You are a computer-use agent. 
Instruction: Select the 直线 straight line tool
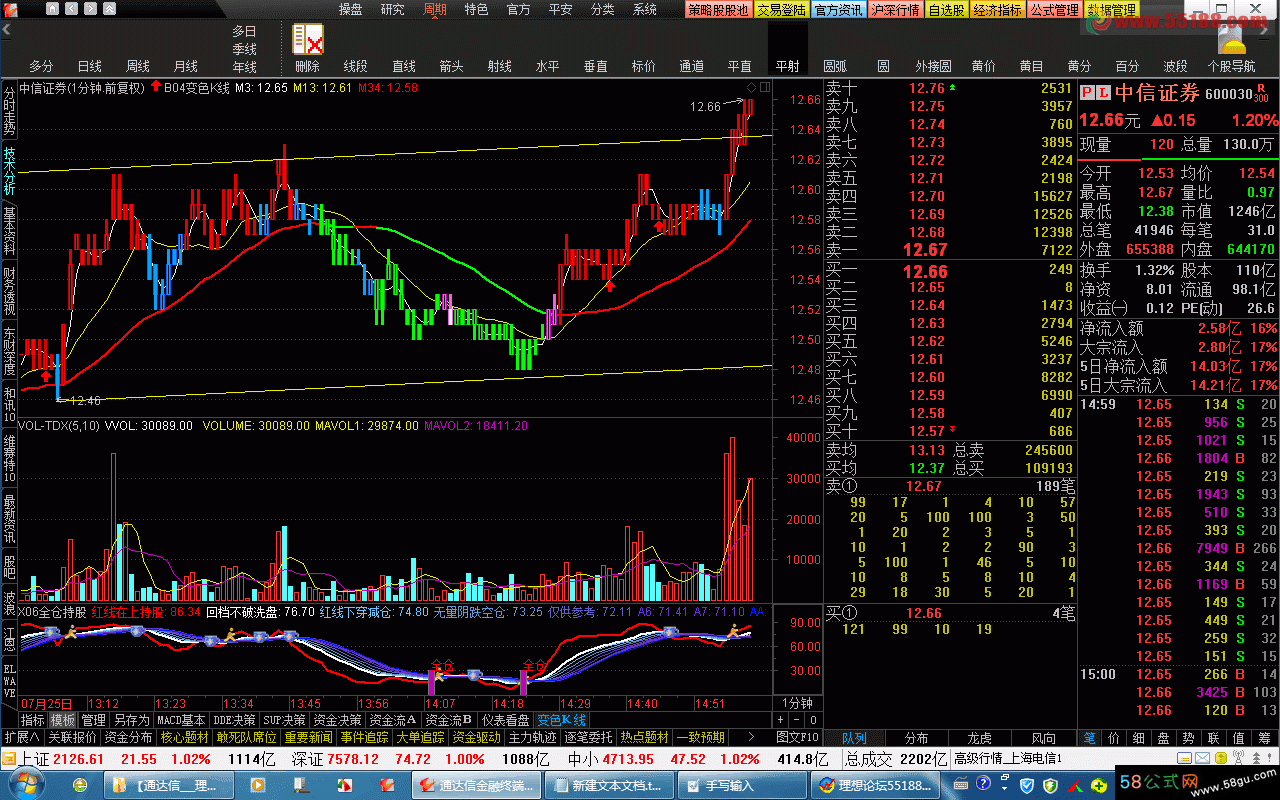click(x=403, y=66)
